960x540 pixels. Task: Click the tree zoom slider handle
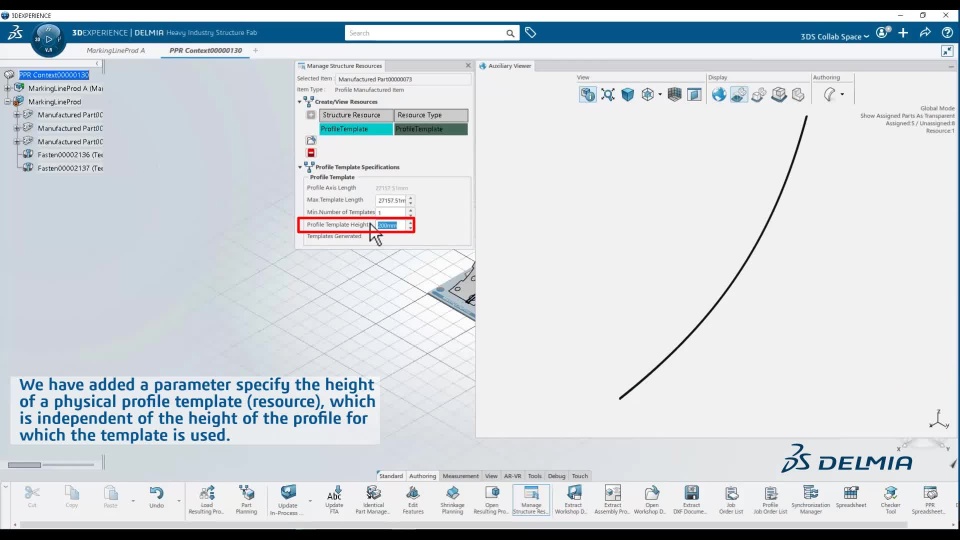pyautogui.click(x=24, y=465)
